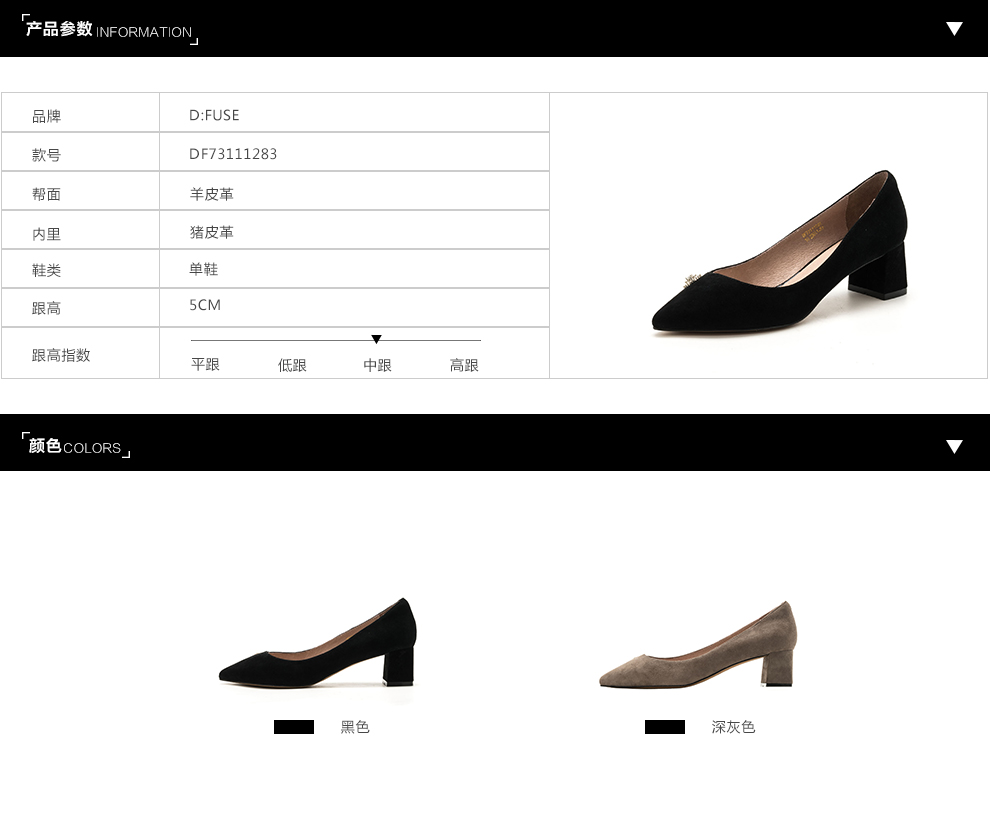This screenshot has width=990, height=827.
Task: Click the 深灰色 color name
Action: [733, 727]
